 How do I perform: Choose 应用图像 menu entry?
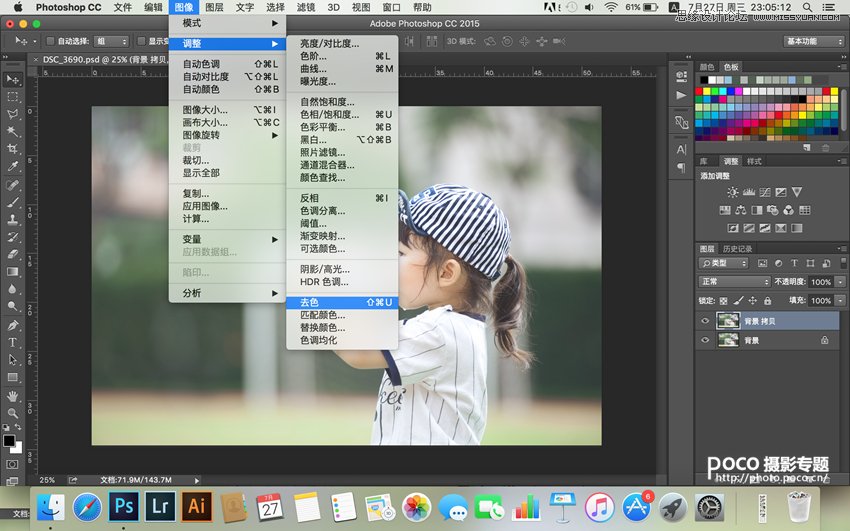pyautogui.click(x=227, y=206)
